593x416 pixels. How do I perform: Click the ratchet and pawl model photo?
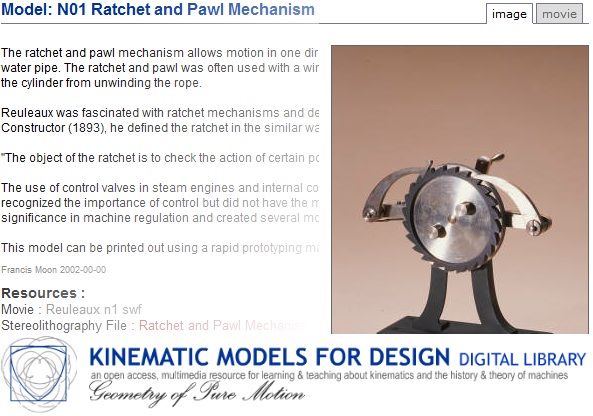(460, 189)
